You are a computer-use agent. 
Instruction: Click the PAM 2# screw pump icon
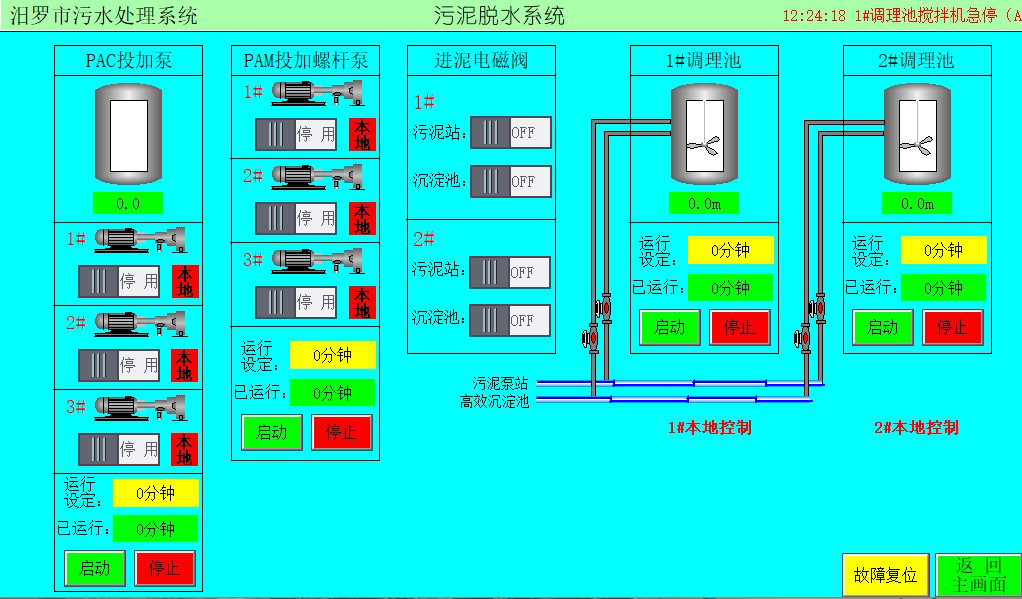(x=316, y=176)
